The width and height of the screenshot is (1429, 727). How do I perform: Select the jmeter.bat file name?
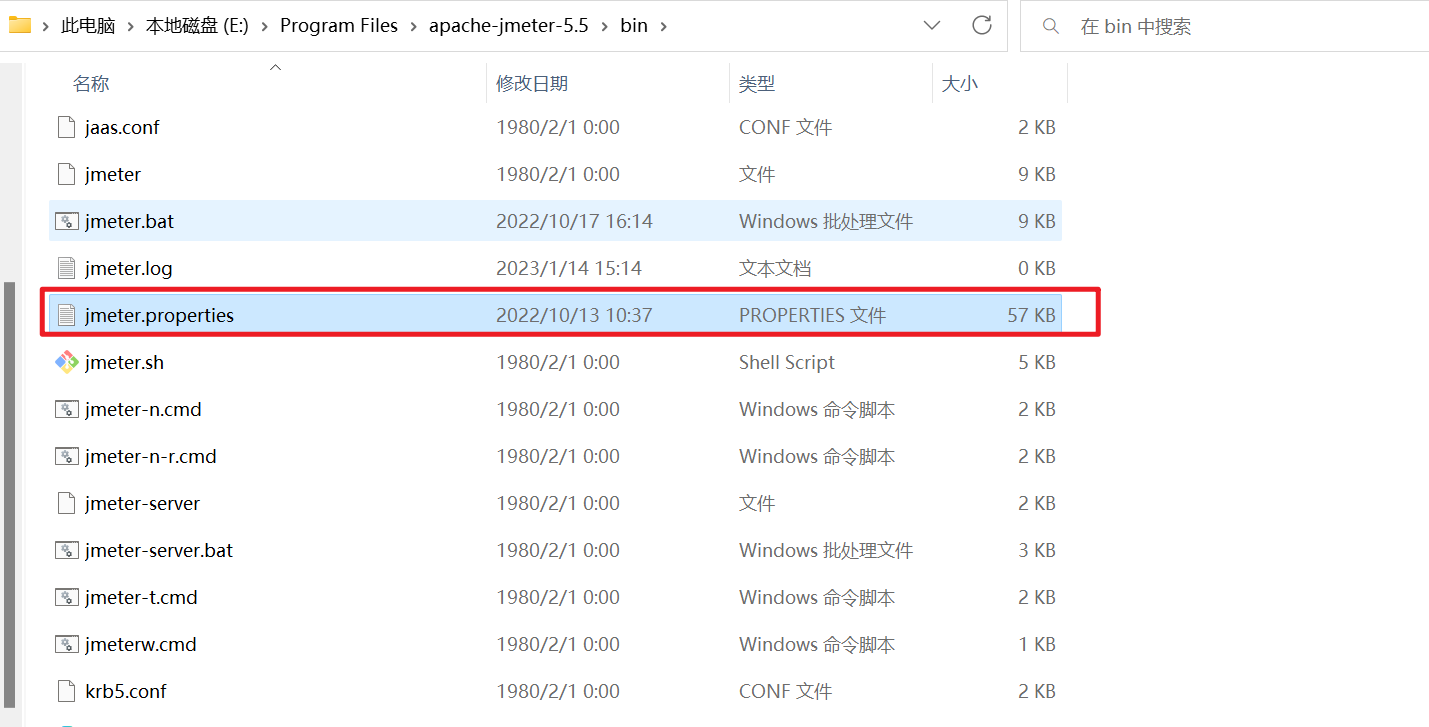(x=129, y=221)
